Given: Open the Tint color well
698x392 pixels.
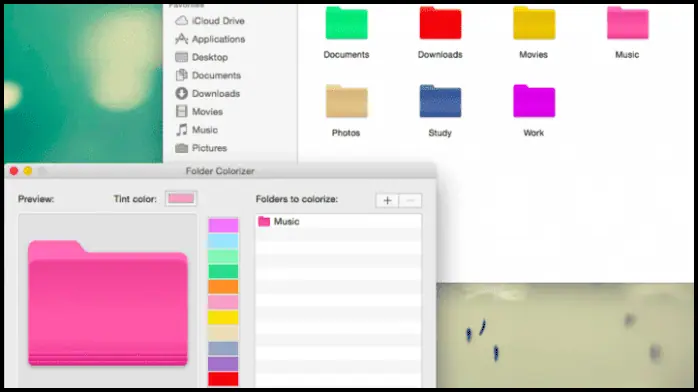Looking at the screenshot, I should point(181,198).
